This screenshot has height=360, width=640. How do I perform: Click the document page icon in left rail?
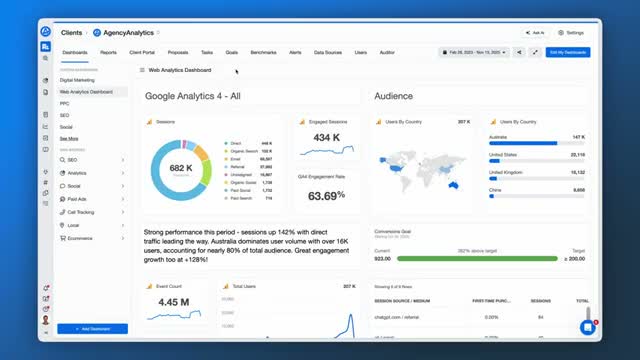click(46, 92)
